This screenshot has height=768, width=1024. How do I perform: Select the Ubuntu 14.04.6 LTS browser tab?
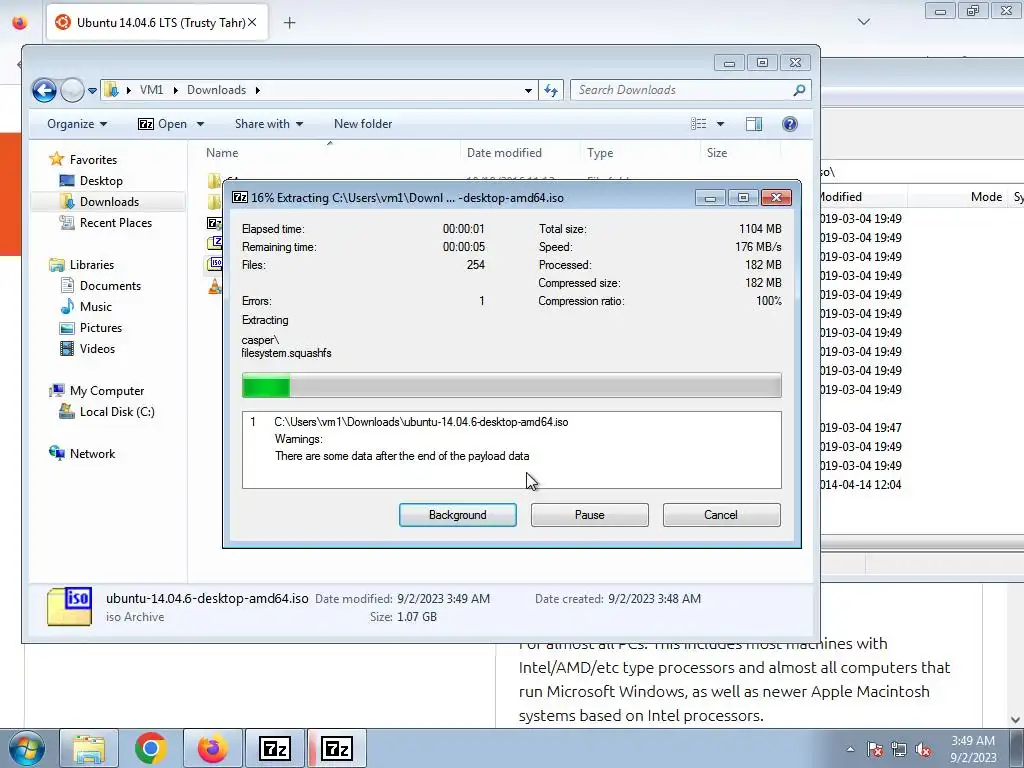click(x=157, y=23)
